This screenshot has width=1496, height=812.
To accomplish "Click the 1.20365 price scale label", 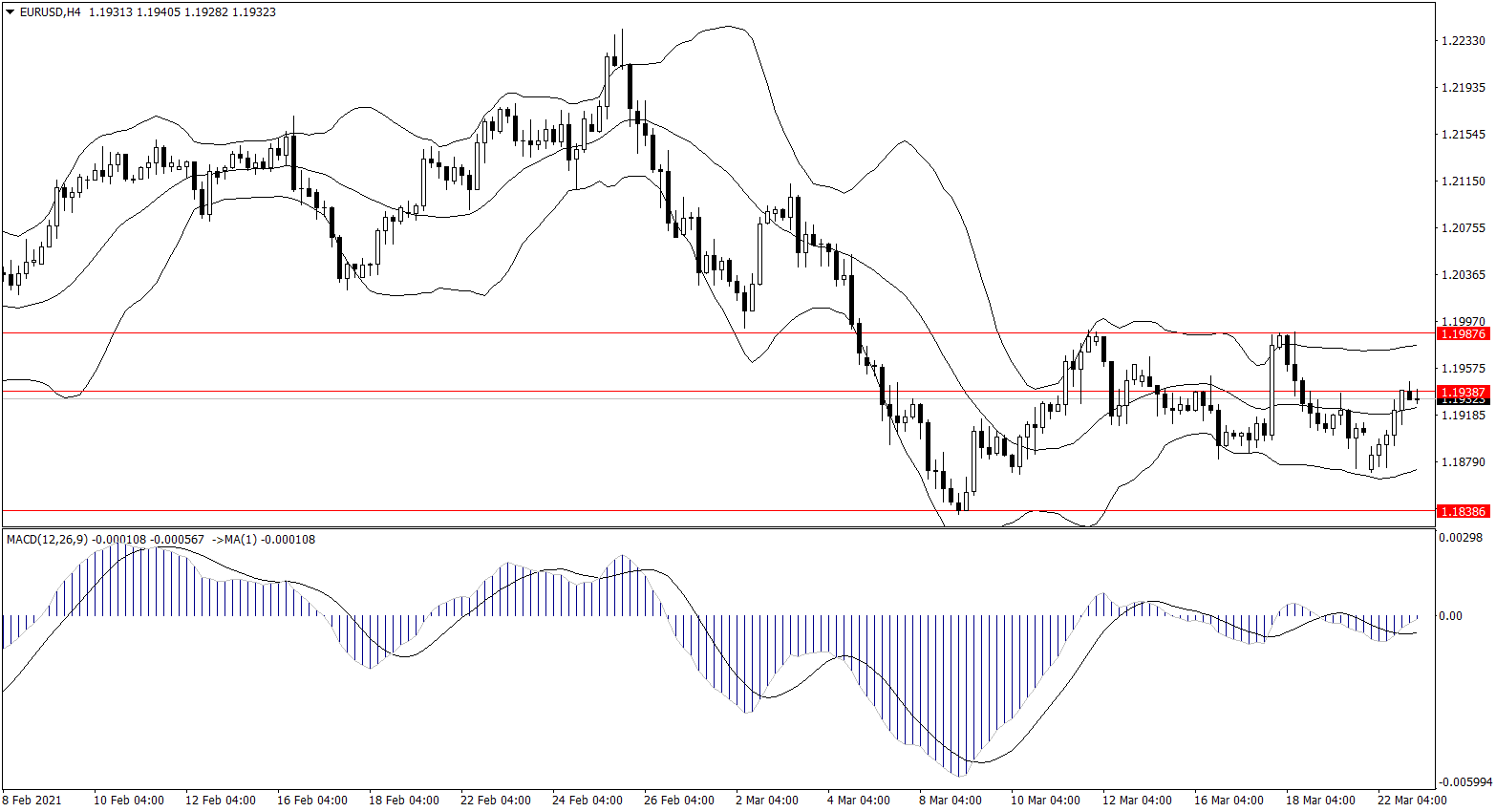I will tap(1463, 274).
